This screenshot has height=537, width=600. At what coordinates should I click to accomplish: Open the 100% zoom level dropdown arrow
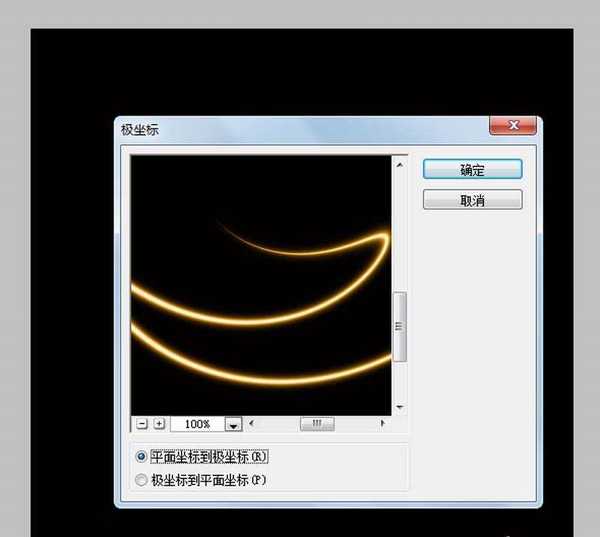click(233, 424)
